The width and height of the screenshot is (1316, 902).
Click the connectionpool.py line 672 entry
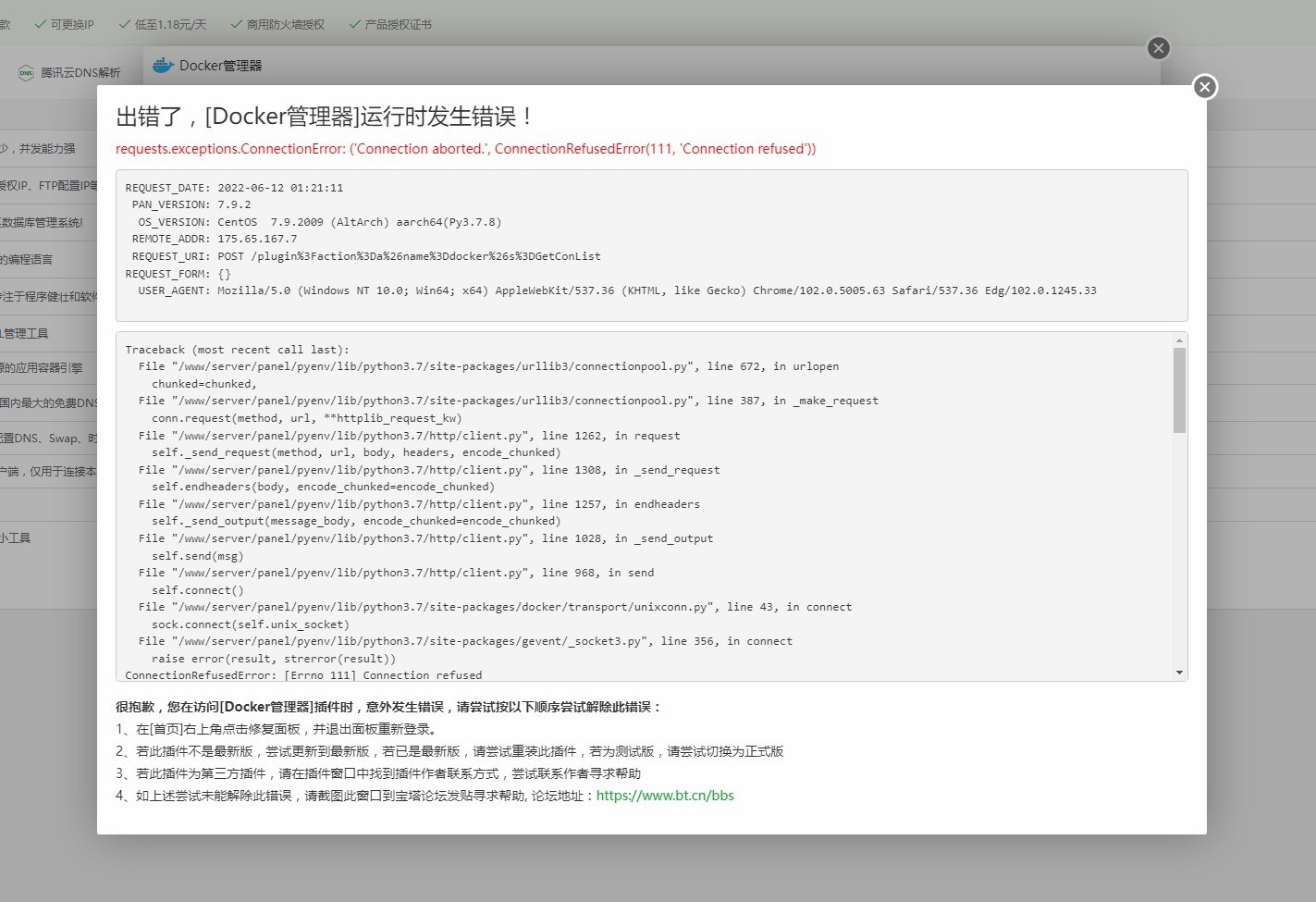pos(488,366)
